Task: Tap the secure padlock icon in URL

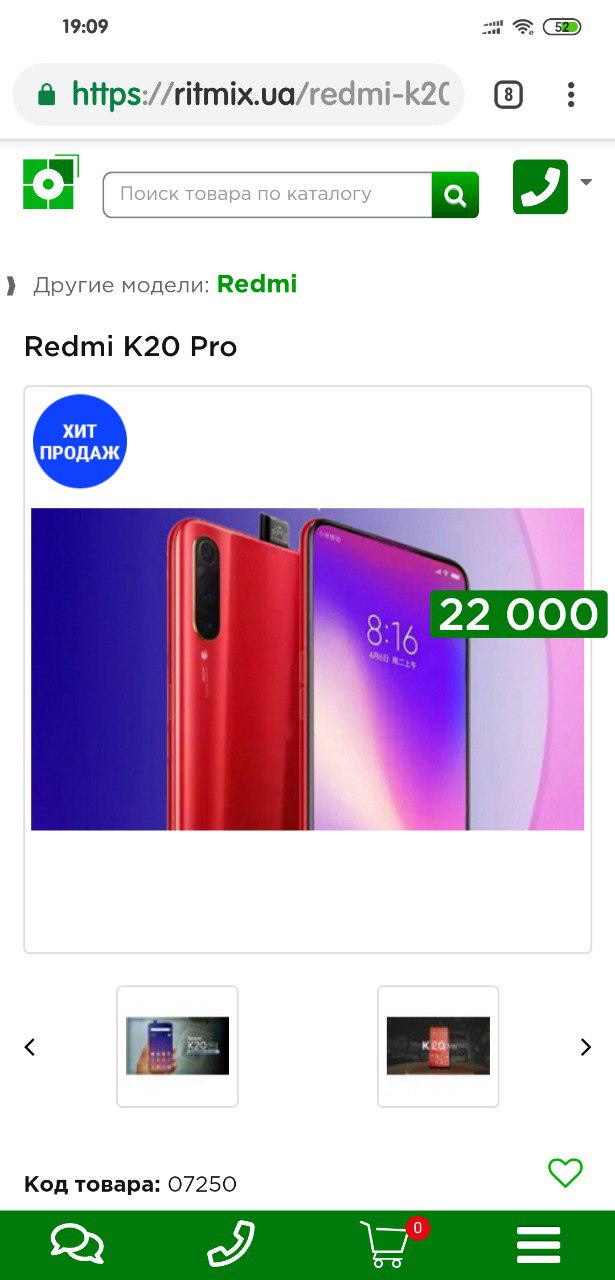Action: 46,95
